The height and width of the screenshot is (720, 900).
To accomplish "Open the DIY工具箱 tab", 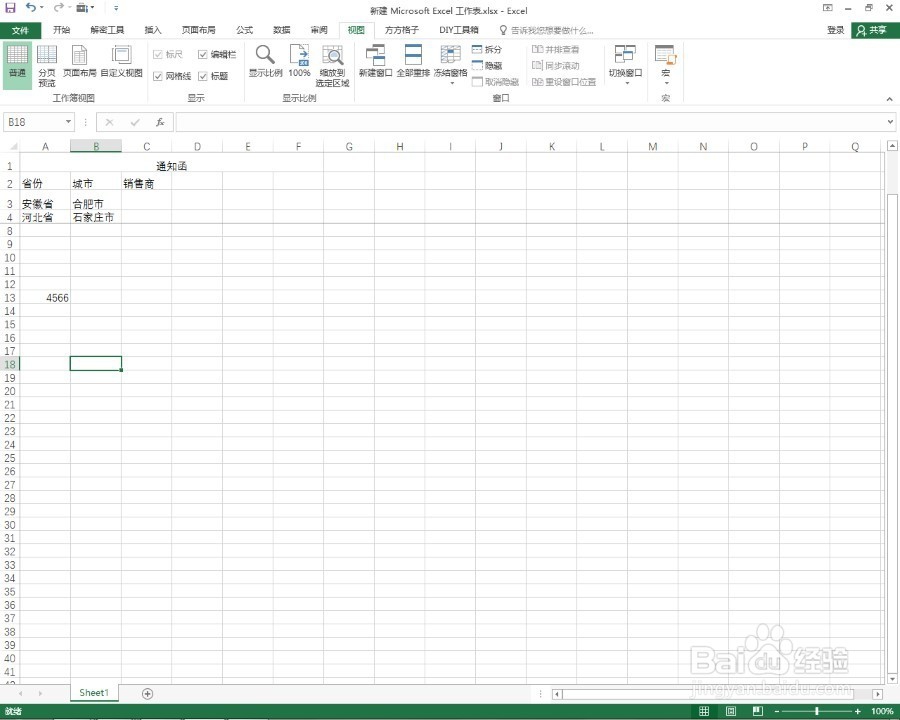I will click(459, 30).
